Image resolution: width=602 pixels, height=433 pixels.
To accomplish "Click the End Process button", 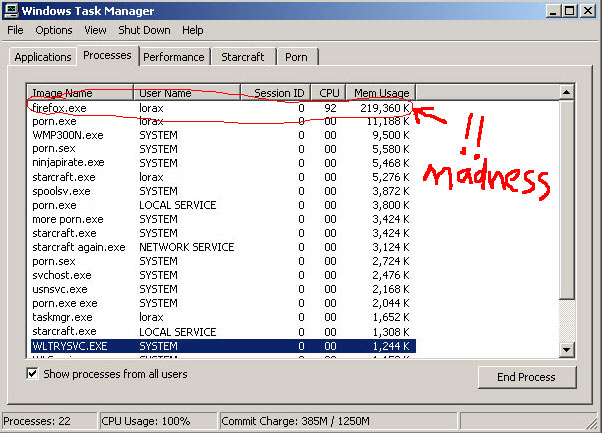I will 527,377.
